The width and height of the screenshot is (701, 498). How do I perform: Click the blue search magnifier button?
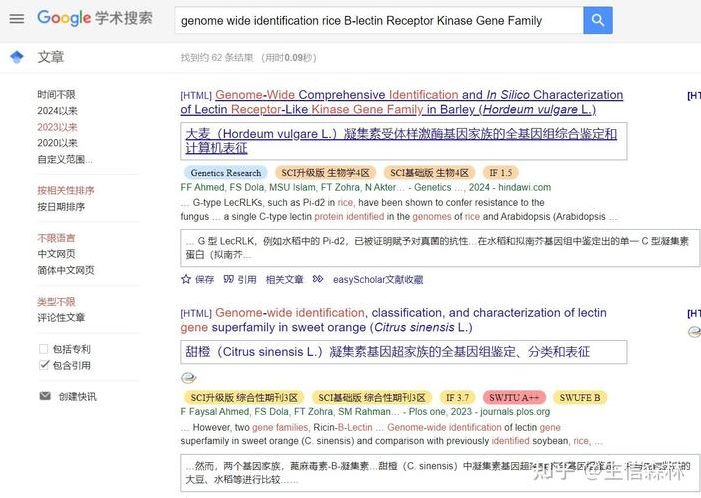597,20
